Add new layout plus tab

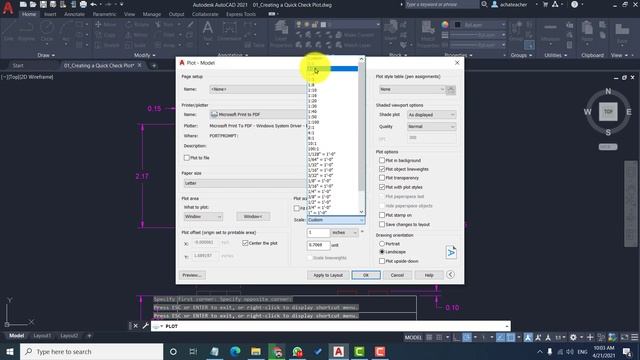tap(89, 336)
